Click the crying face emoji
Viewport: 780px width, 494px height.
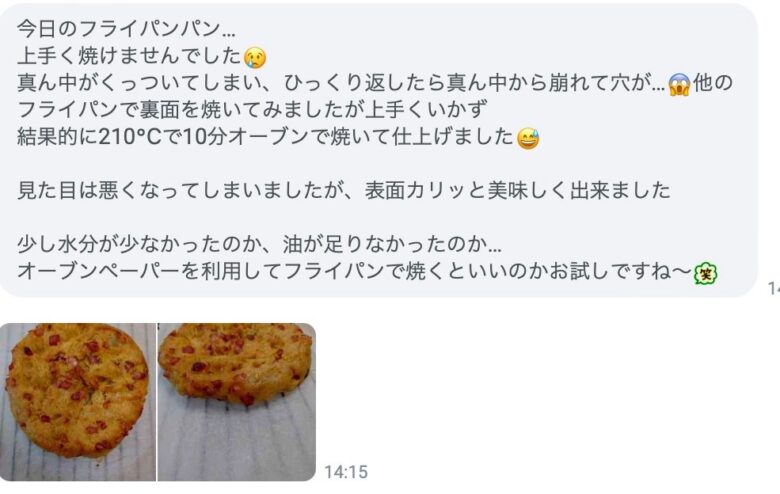[255, 57]
